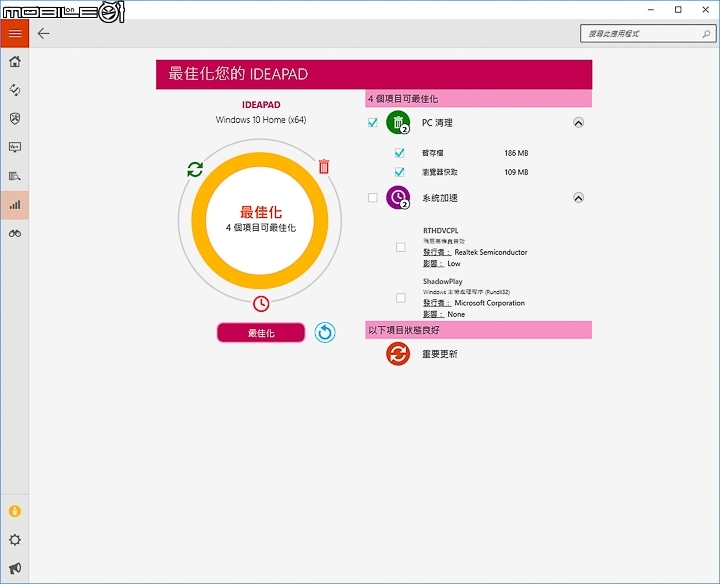This screenshot has height=584, width=720.
Task: Click the IDEAPAD device name above ring
Action: click(261, 105)
